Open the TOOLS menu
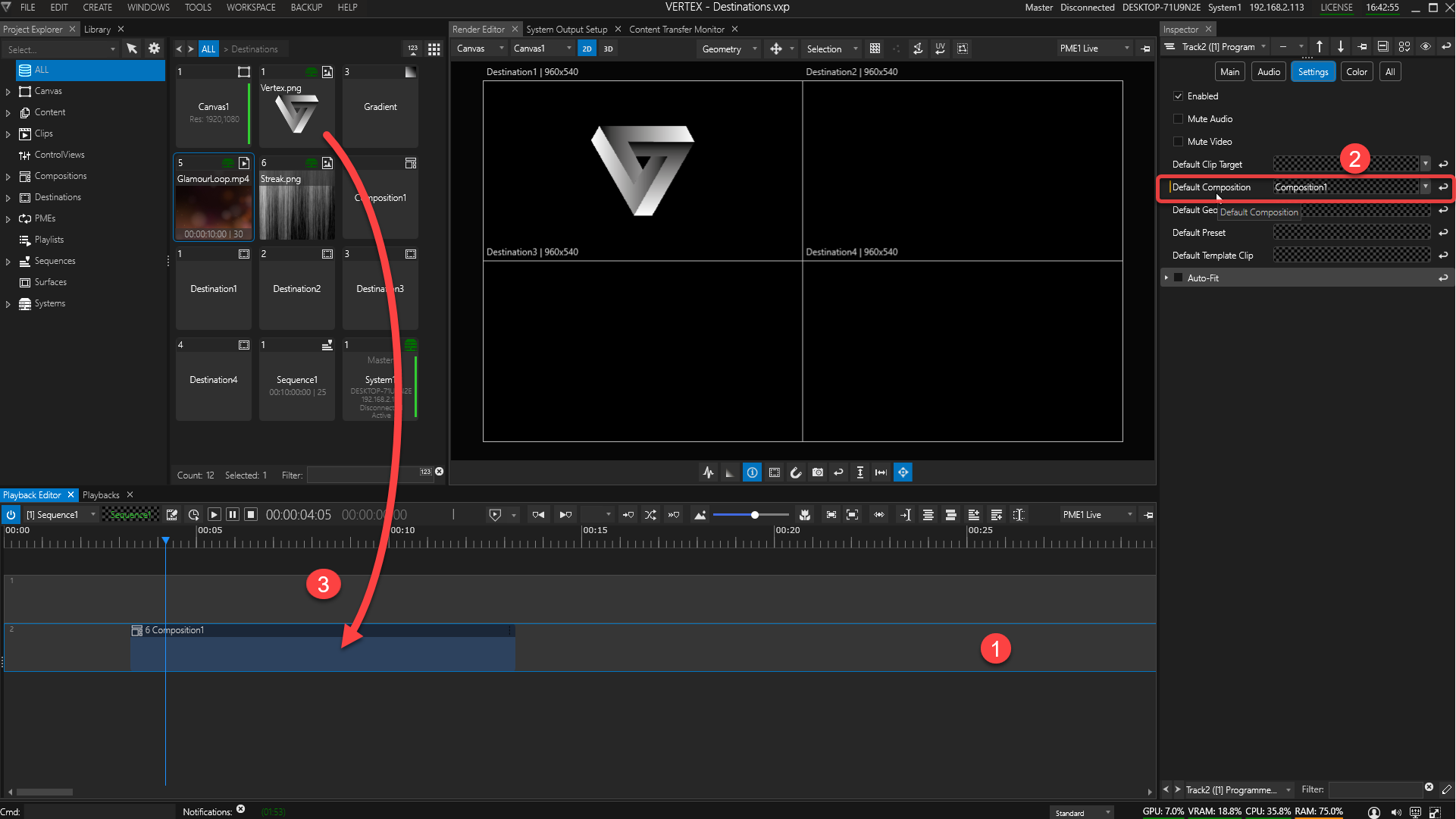Viewport: 1456px width, 819px height. click(x=198, y=8)
